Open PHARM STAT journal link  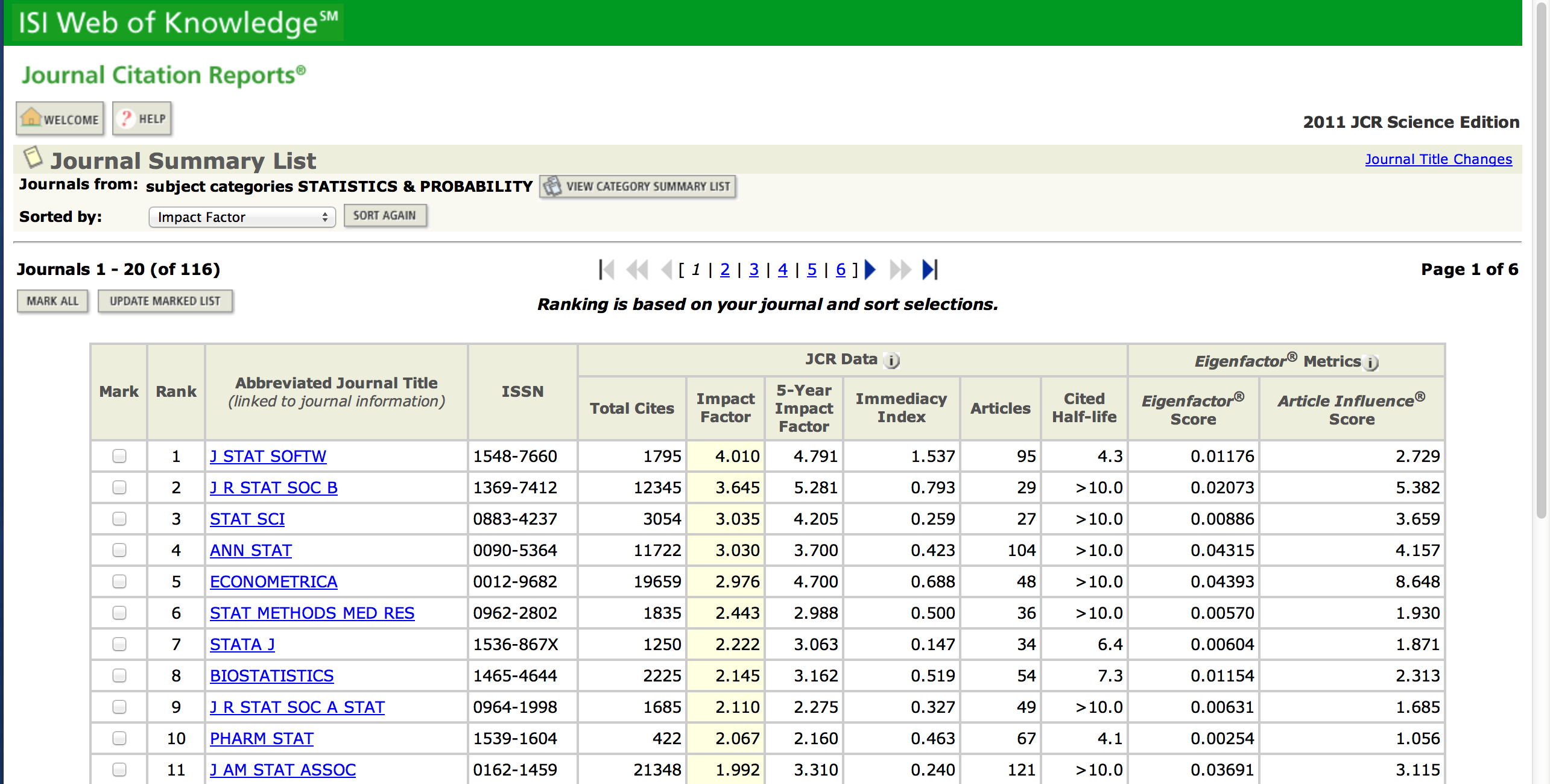(262, 739)
